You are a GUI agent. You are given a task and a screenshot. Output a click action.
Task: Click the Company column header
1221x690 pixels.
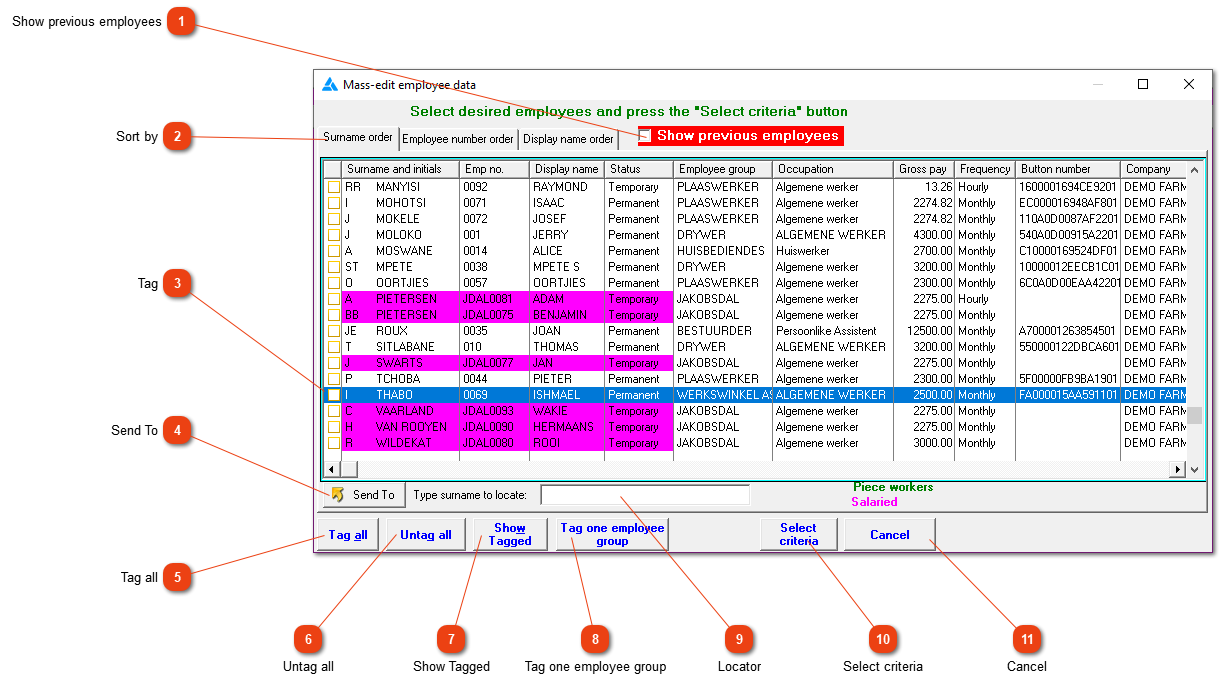coord(1154,169)
